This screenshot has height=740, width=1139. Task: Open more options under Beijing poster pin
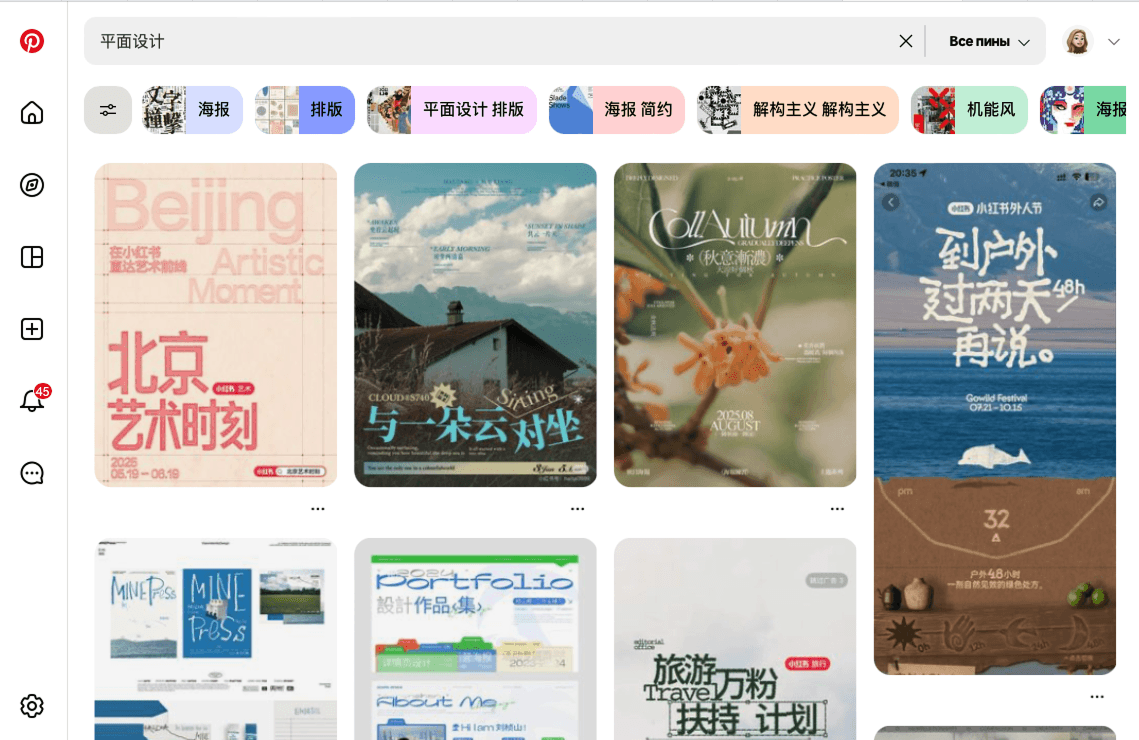(x=318, y=509)
